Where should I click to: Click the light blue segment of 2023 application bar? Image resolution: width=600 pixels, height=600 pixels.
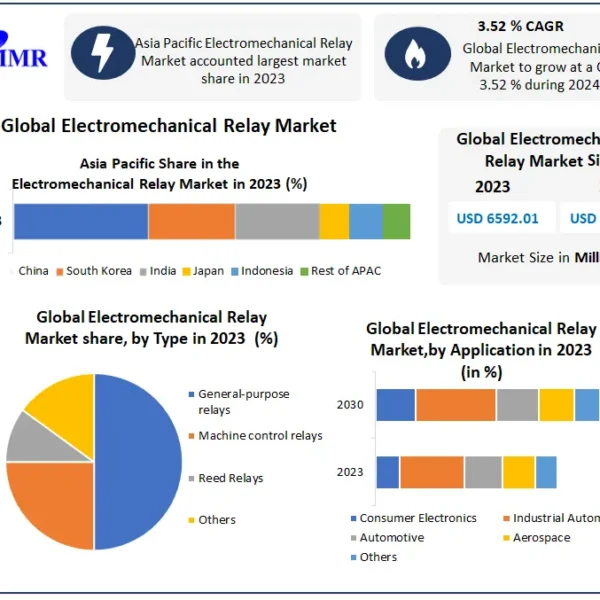pos(546,472)
